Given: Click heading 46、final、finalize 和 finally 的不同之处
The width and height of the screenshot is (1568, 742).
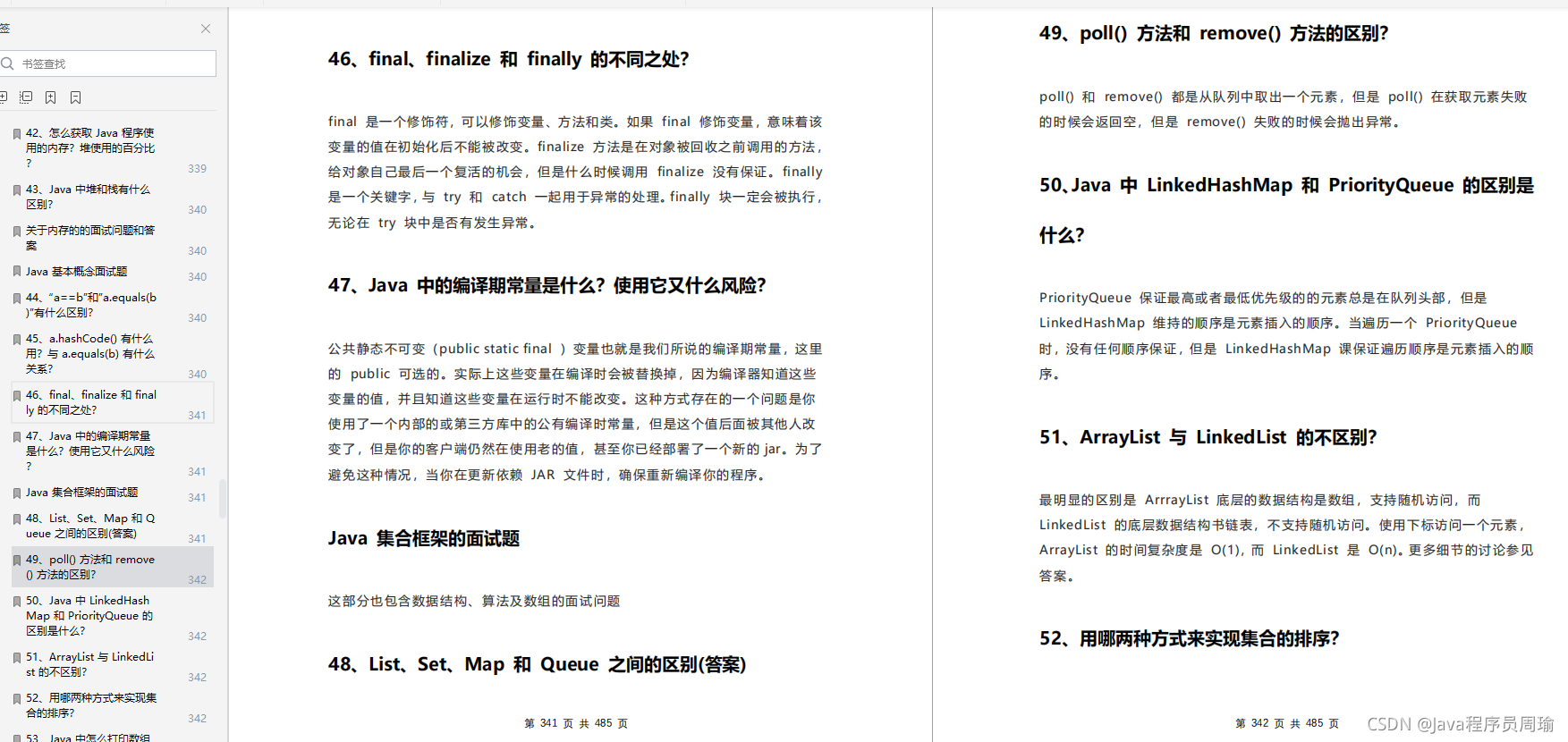Looking at the screenshot, I should pos(508,59).
